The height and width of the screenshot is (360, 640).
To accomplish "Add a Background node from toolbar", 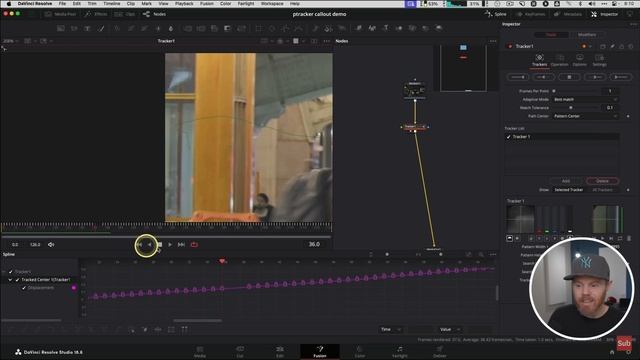I will point(60,28).
